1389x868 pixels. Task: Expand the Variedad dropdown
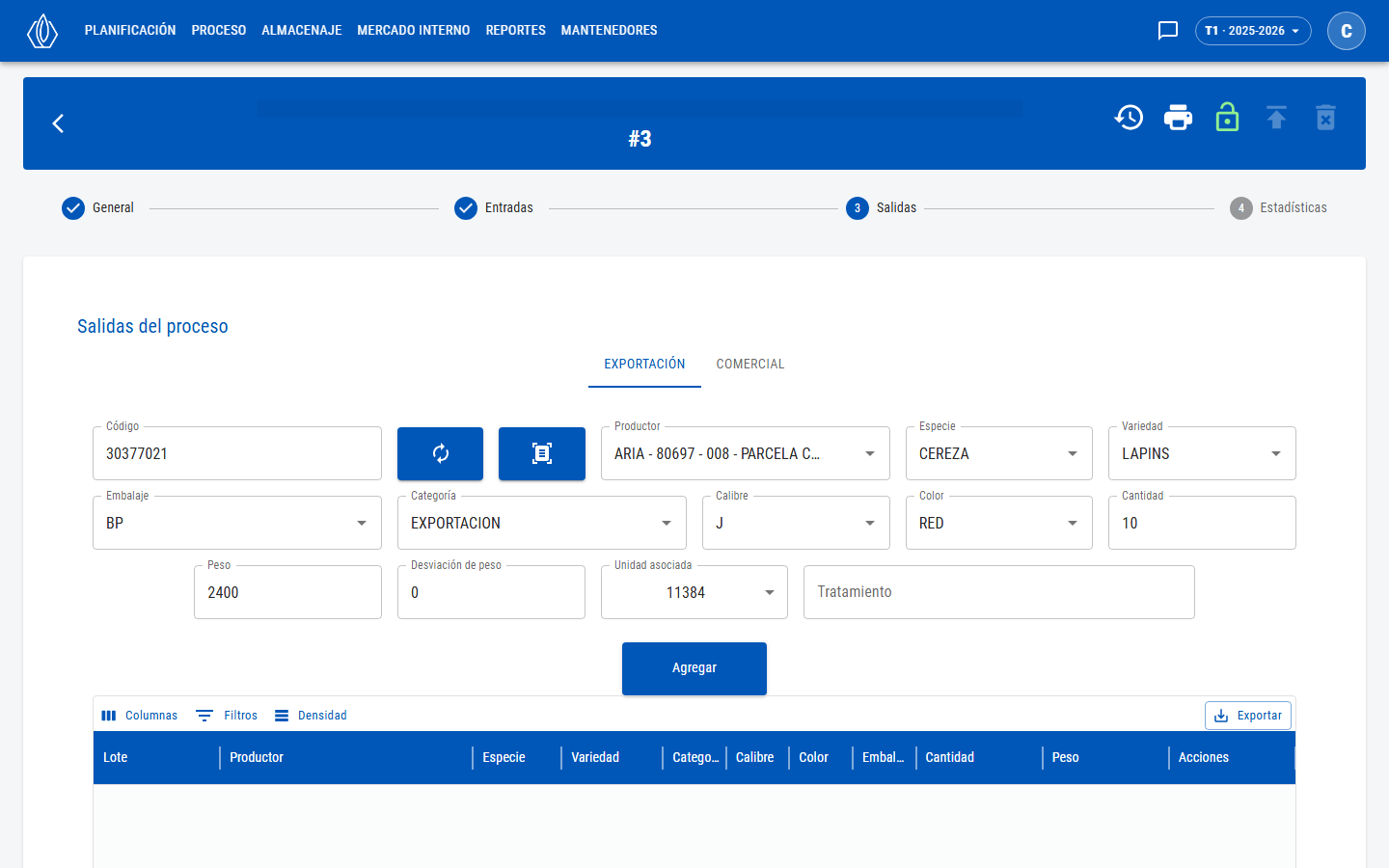tap(1202, 453)
